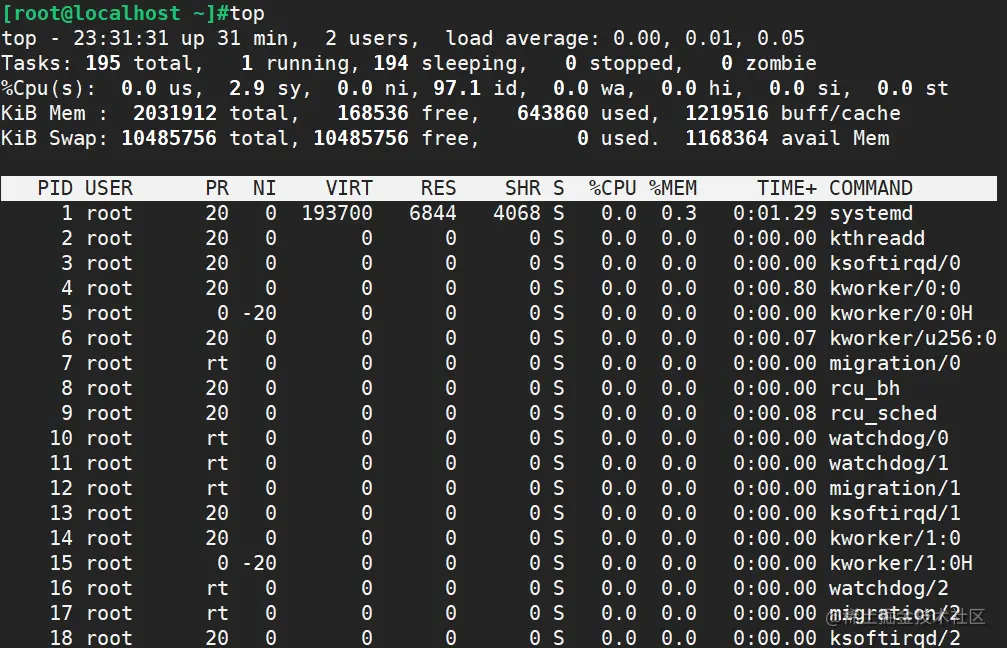Image resolution: width=1007 pixels, height=648 pixels.
Task: Click the '193700' VIRT value for systemd
Action: tap(337, 213)
